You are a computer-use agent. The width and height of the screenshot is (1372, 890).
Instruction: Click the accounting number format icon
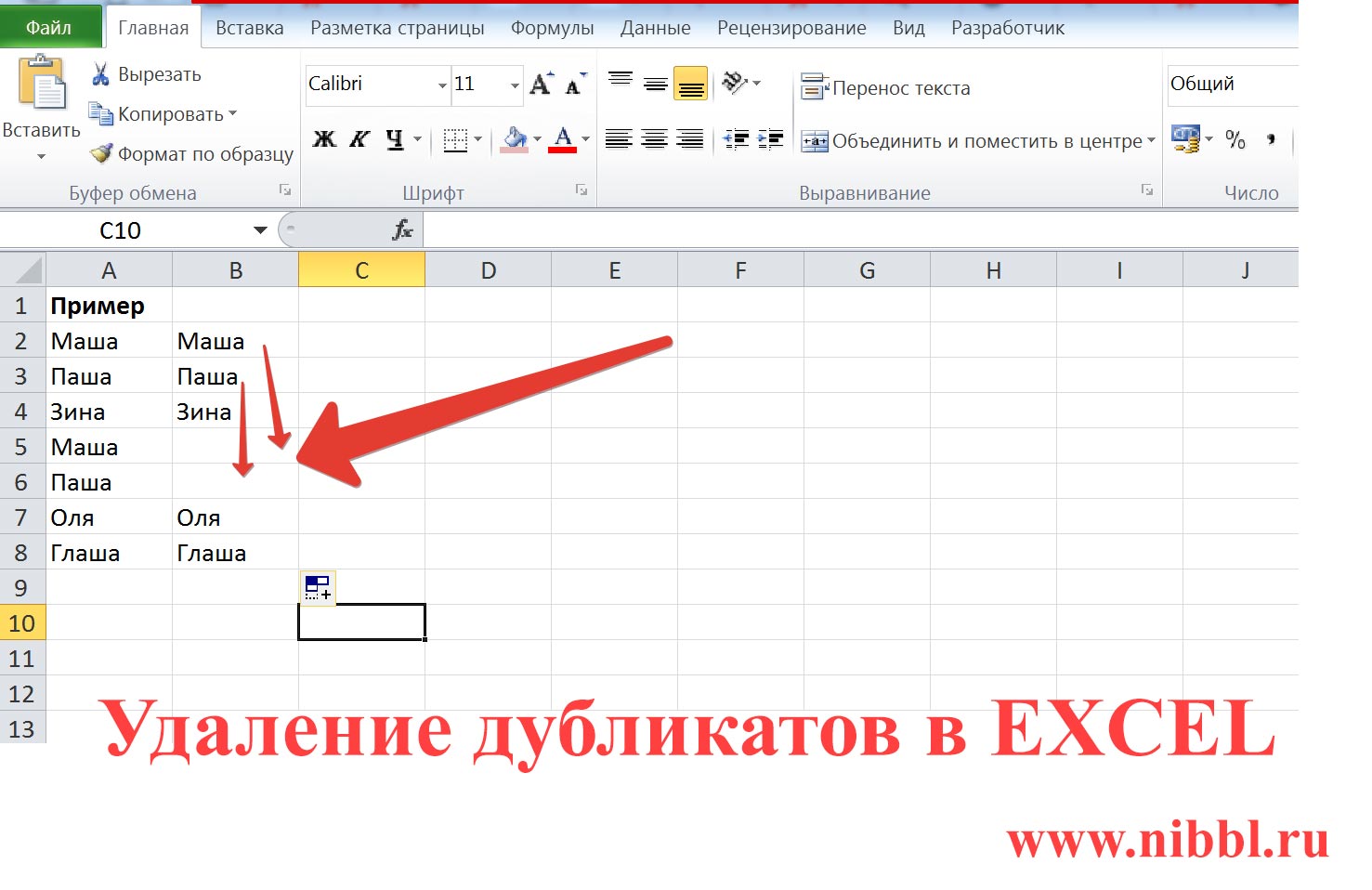coord(1186,139)
